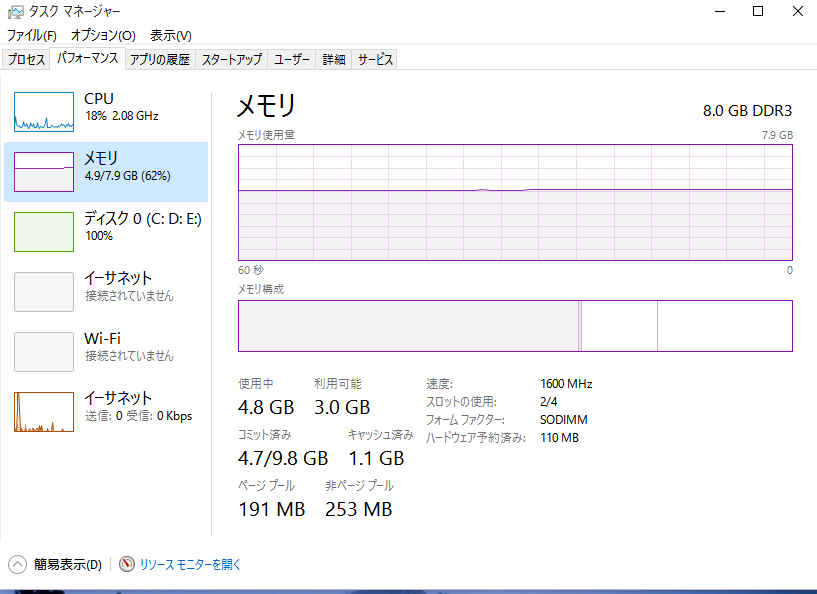Image resolution: width=817 pixels, height=594 pixels.
Task: Click the resource monitor gauge icon
Action: pos(127,564)
